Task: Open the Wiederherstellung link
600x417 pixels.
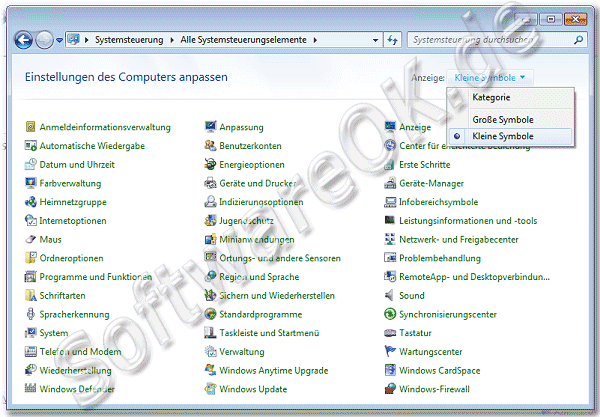Action: click(x=75, y=370)
